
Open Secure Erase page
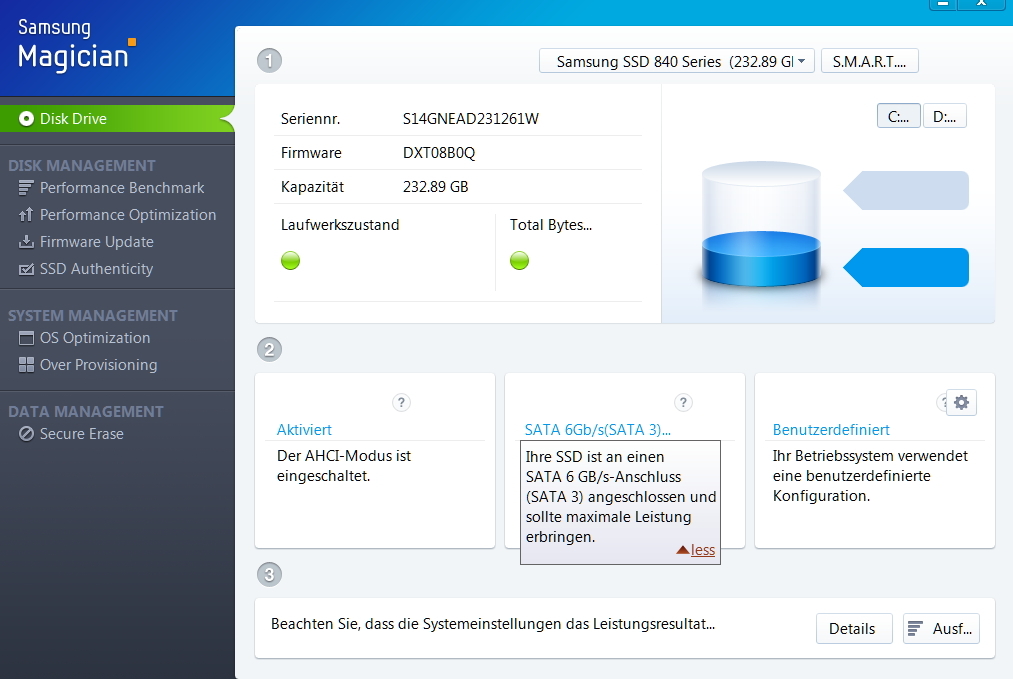[x=81, y=434]
